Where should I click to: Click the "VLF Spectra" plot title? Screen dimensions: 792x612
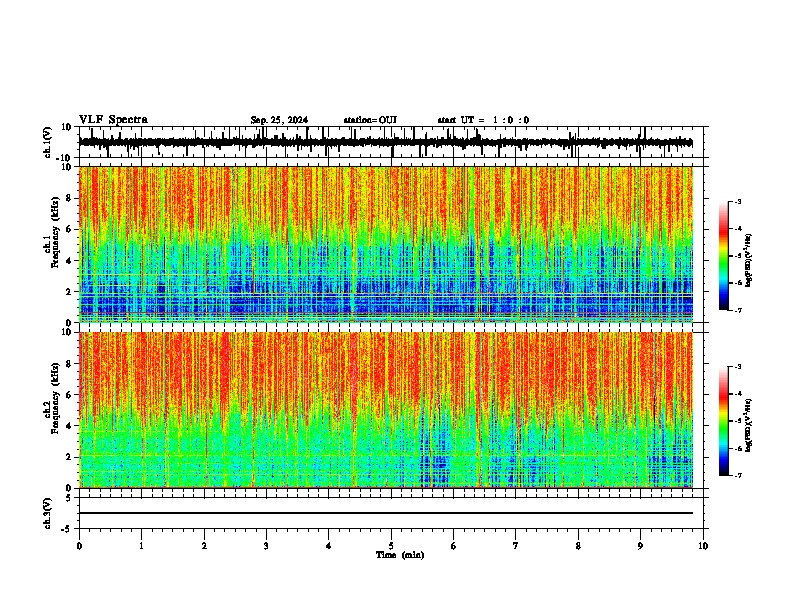(x=113, y=120)
